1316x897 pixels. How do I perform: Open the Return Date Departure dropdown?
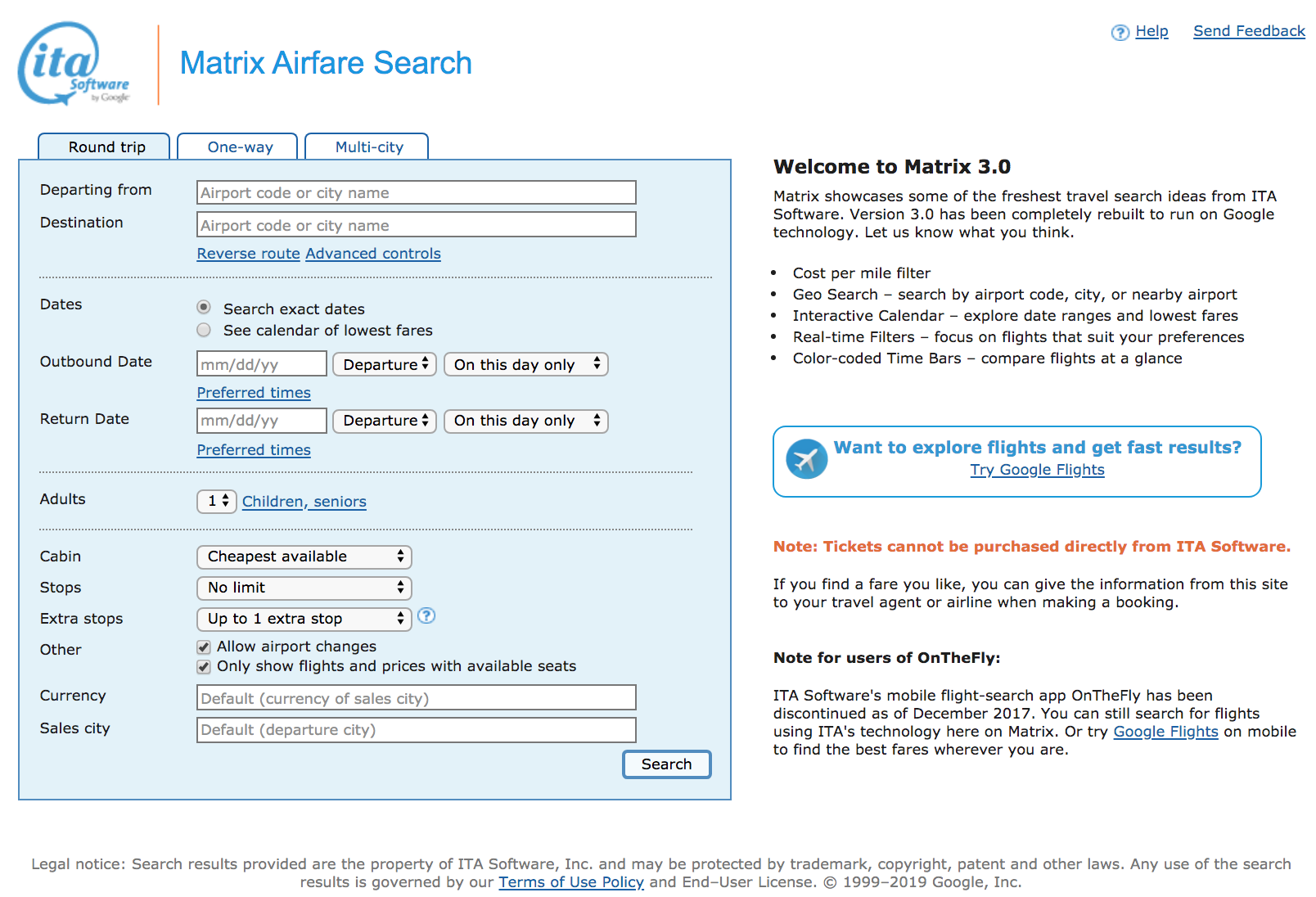(x=385, y=421)
